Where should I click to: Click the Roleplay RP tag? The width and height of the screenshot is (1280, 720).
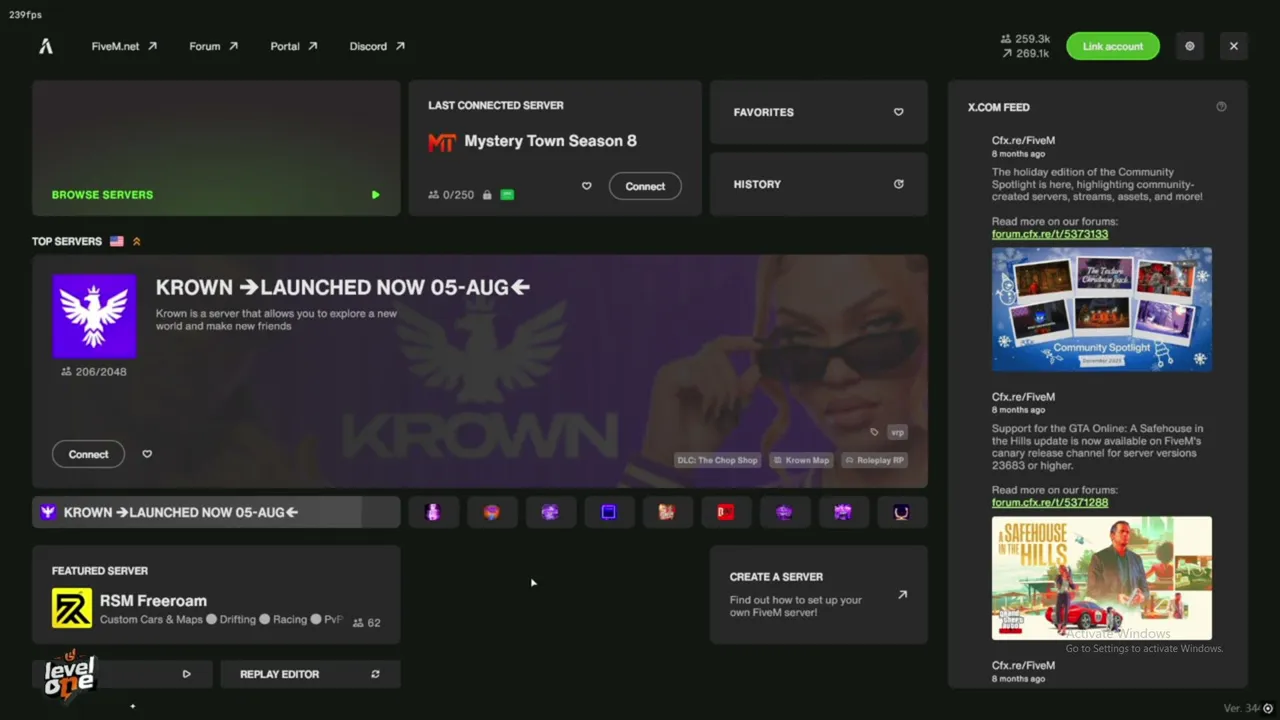click(874, 460)
